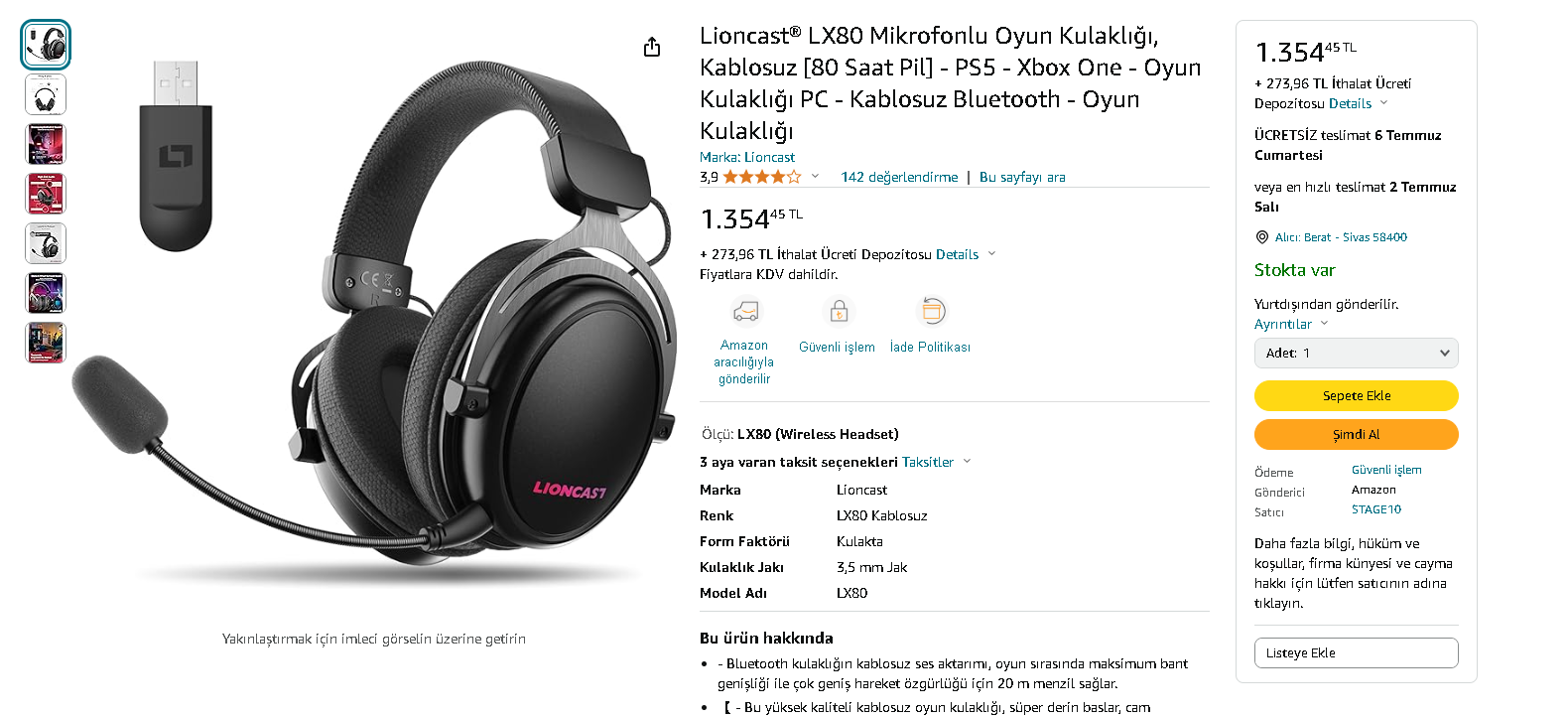Click the star rating icons

pos(761,177)
